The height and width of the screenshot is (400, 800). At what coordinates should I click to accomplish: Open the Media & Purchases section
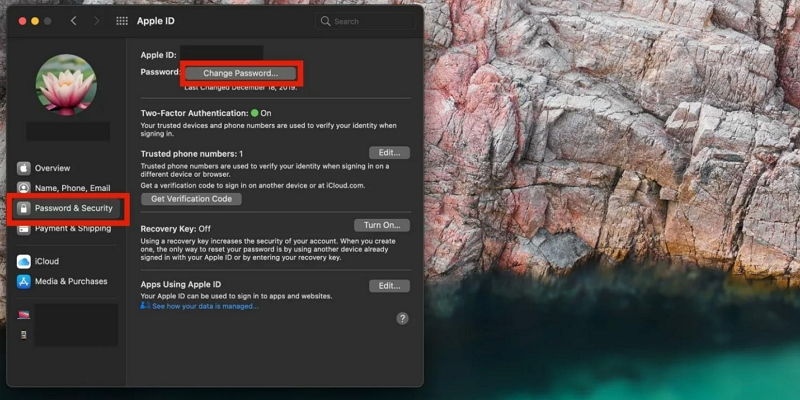[71, 281]
